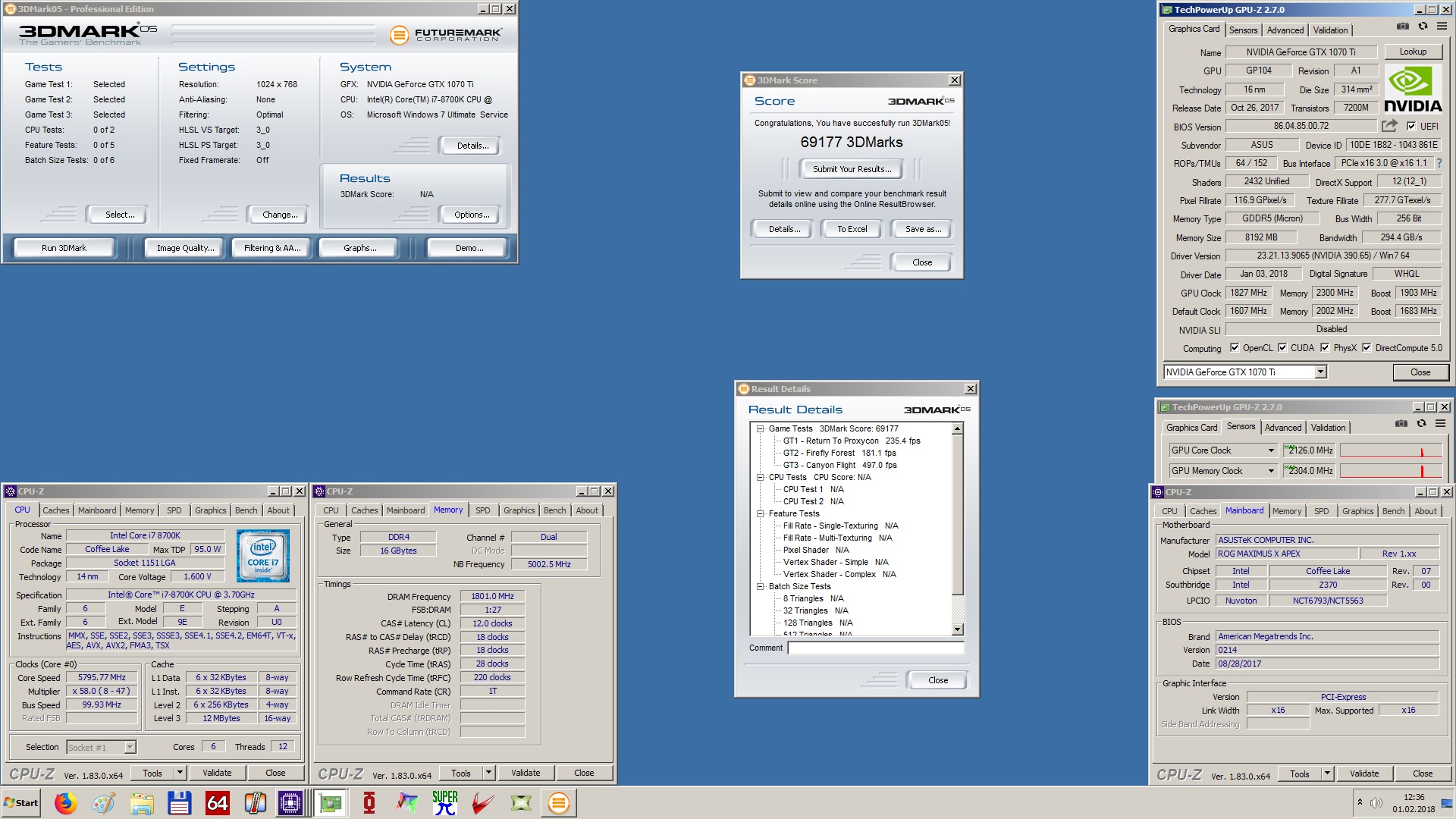Image resolution: width=1456 pixels, height=819 pixels.
Task: Open Firefox from the taskbar
Action: pyautogui.click(x=66, y=802)
